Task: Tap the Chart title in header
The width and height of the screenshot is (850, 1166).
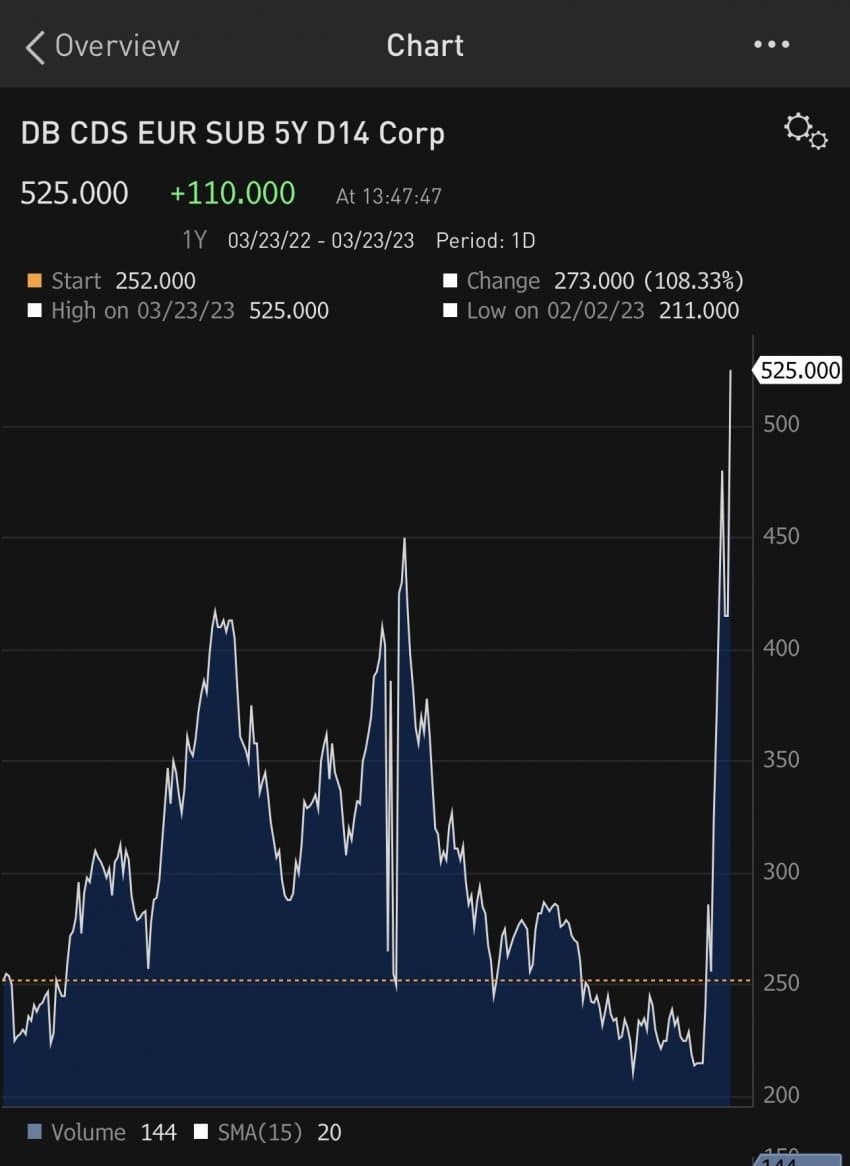Action: click(x=425, y=46)
